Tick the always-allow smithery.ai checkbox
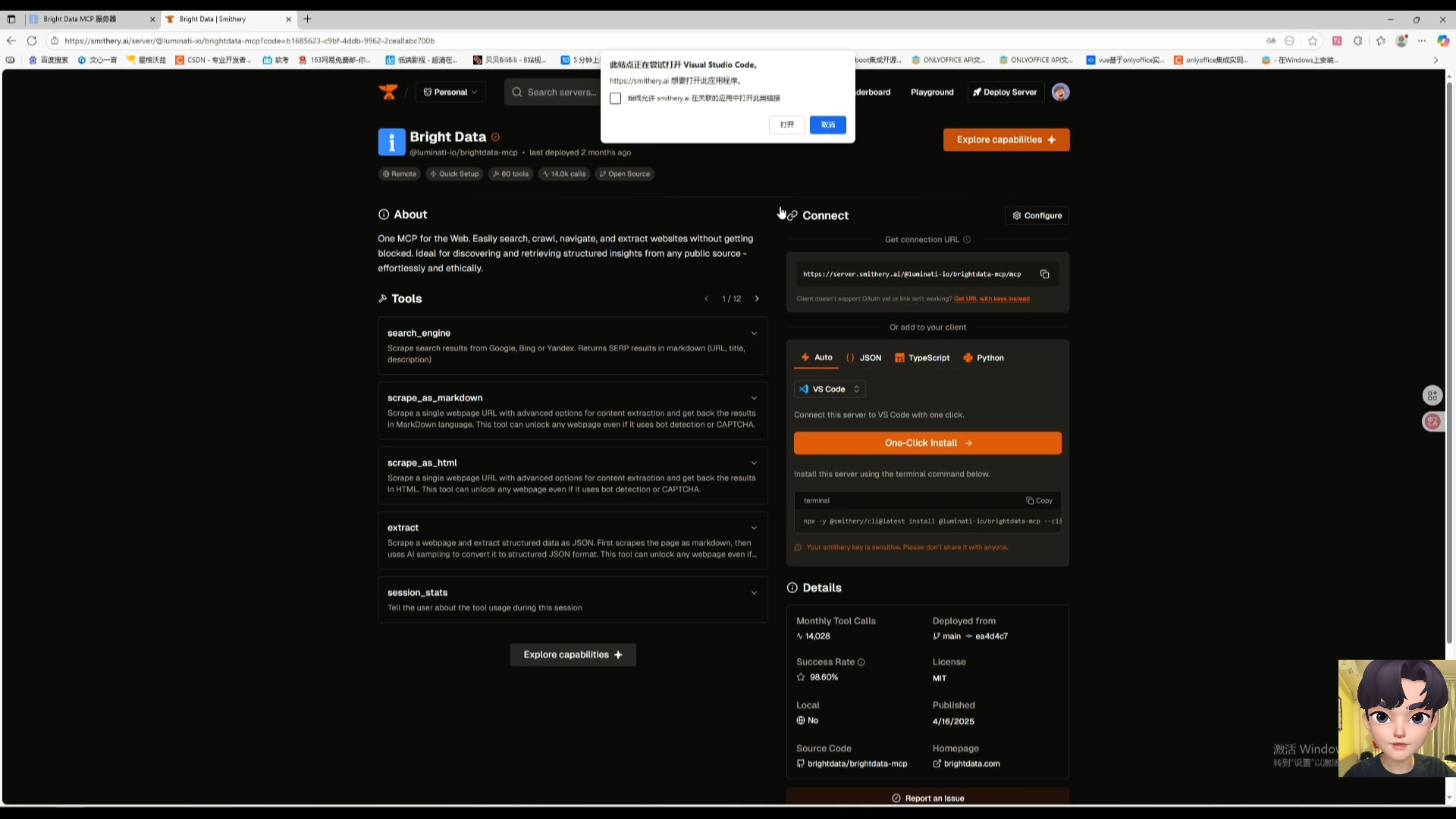 coord(615,99)
